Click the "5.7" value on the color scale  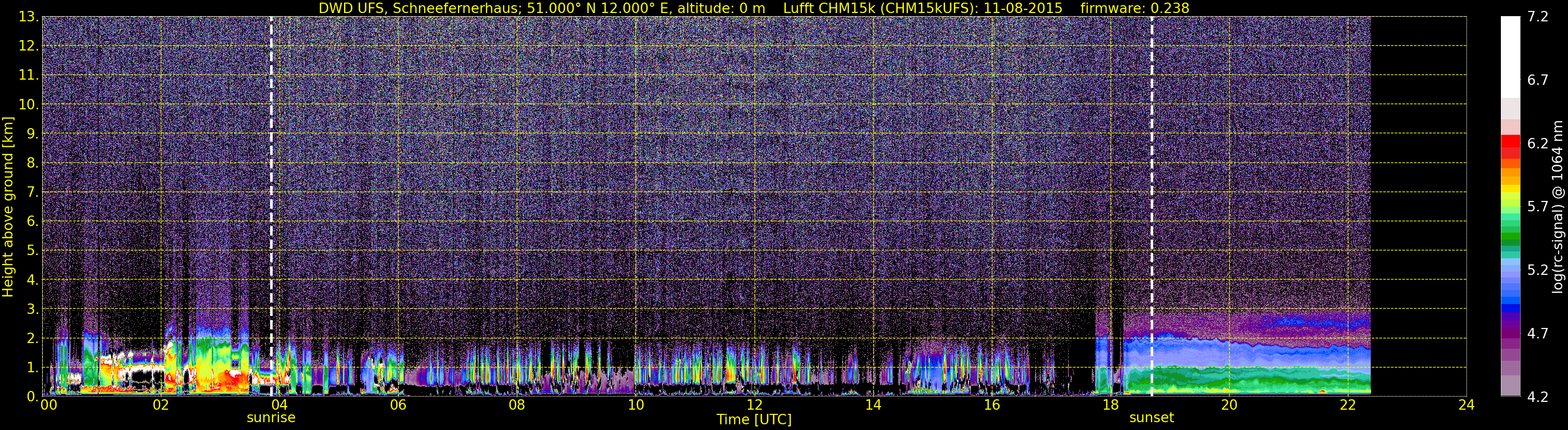1538,207
